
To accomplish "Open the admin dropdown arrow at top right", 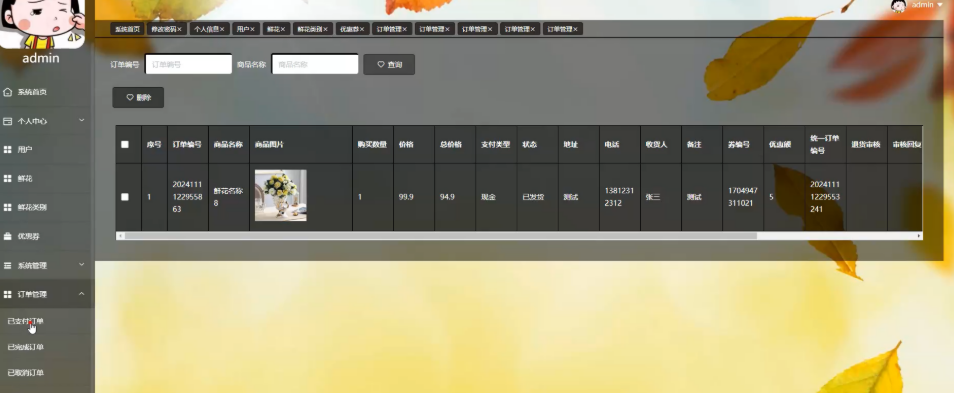I will point(940,5).
